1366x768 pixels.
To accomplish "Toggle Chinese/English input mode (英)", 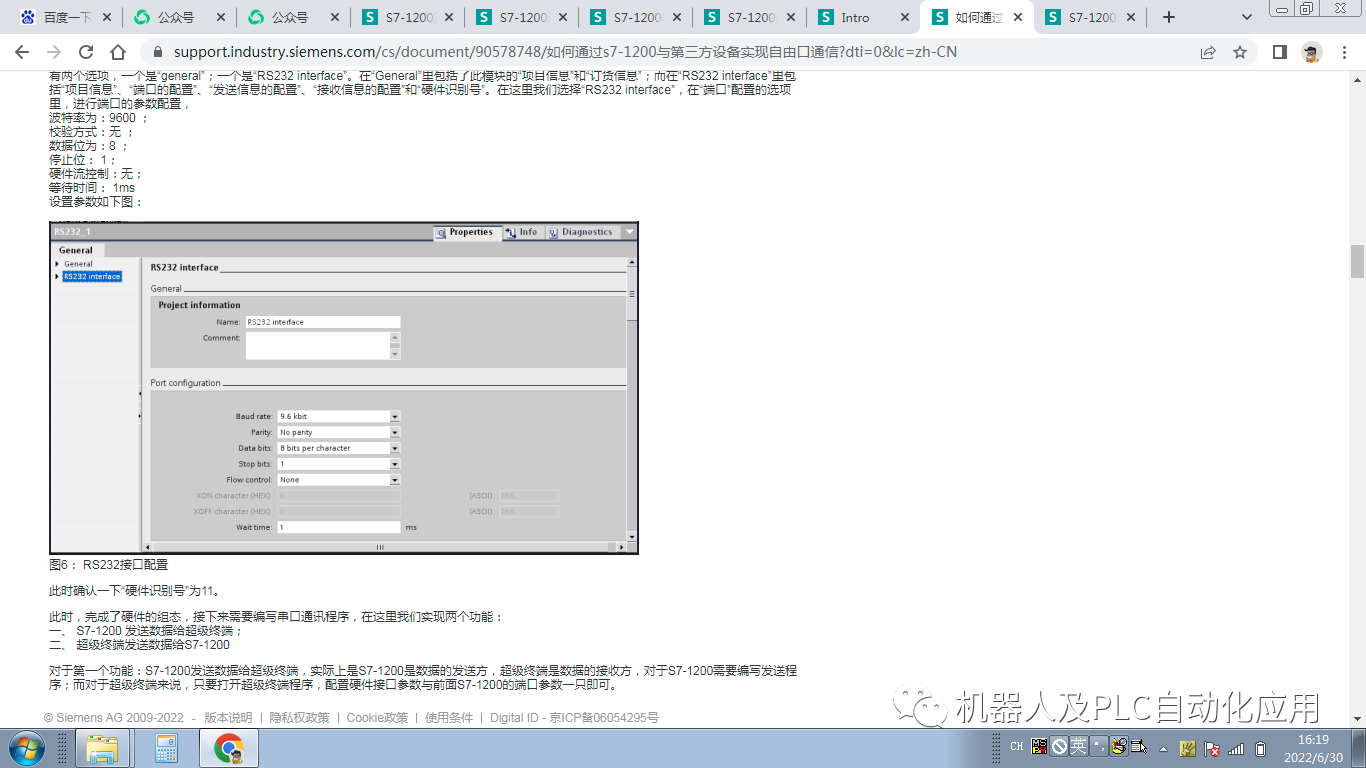I will point(1078,746).
